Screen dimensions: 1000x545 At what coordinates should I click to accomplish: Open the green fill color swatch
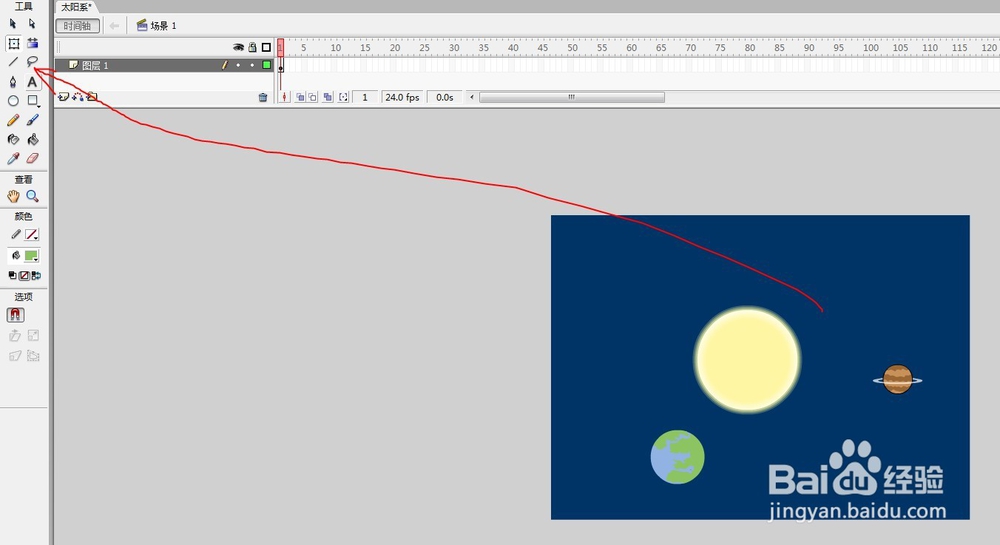31,256
